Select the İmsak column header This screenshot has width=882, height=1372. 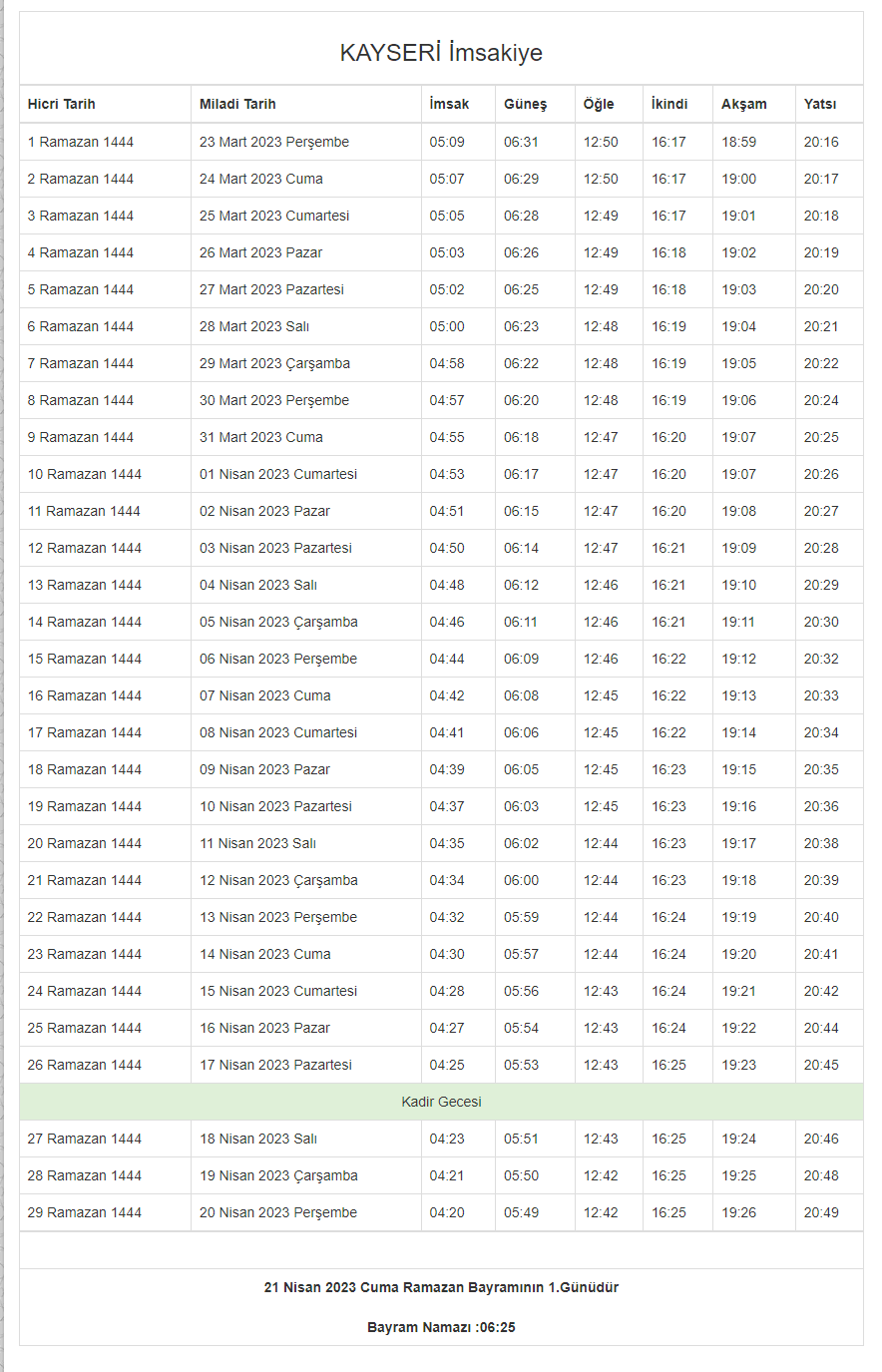(449, 104)
